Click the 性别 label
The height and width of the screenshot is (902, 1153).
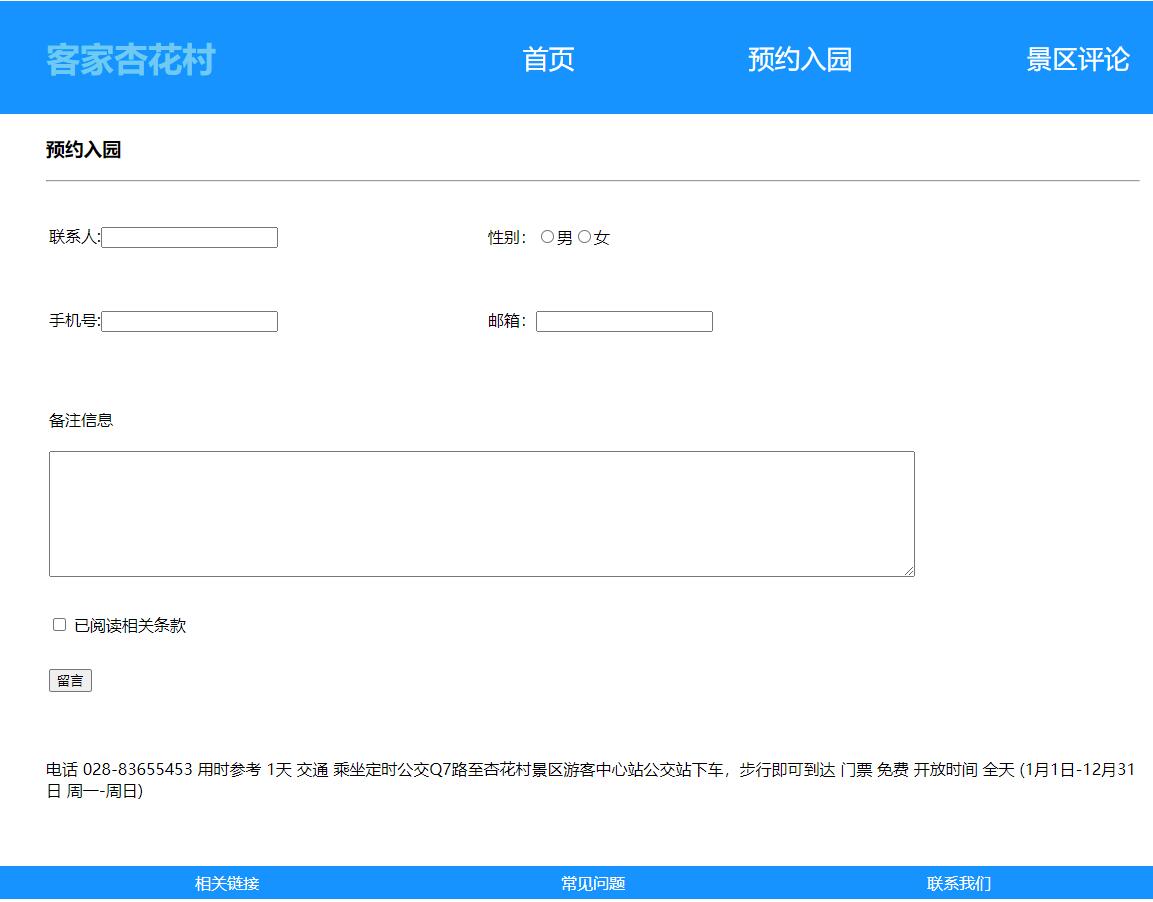[x=505, y=238]
